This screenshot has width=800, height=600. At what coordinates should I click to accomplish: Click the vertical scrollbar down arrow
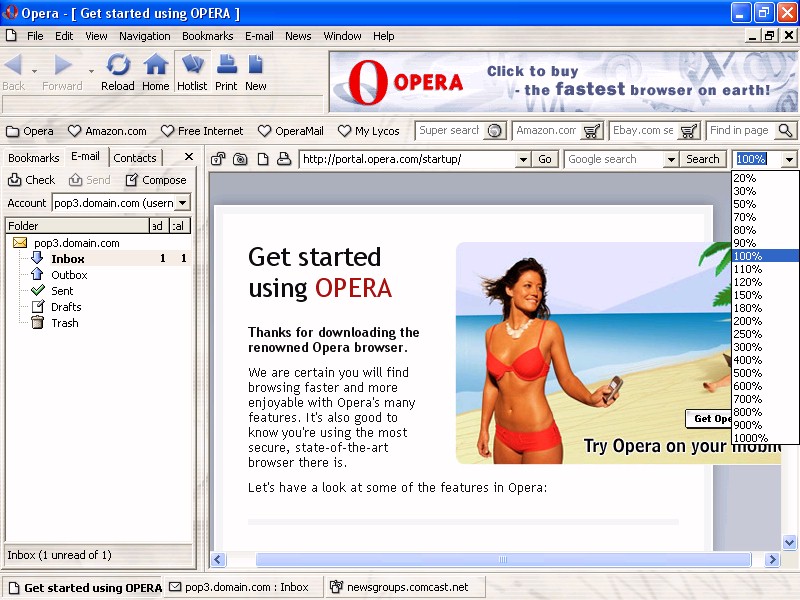point(789,542)
